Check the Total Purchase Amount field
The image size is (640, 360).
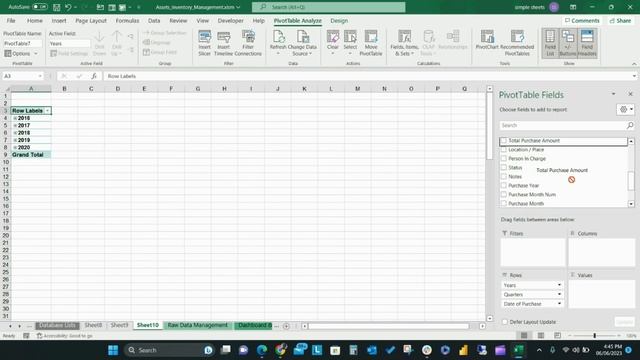(503, 140)
